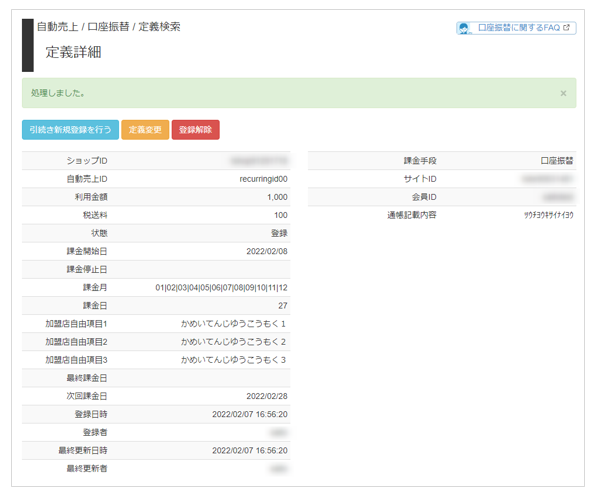This screenshot has height=492, width=600.
Task: Click the 会員ID label
Action: pyautogui.click(x=424, y=197)
